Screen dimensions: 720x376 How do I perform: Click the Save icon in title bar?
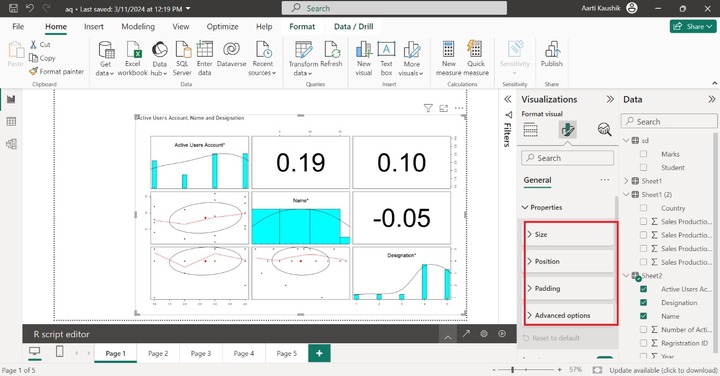tap(13, 8)
